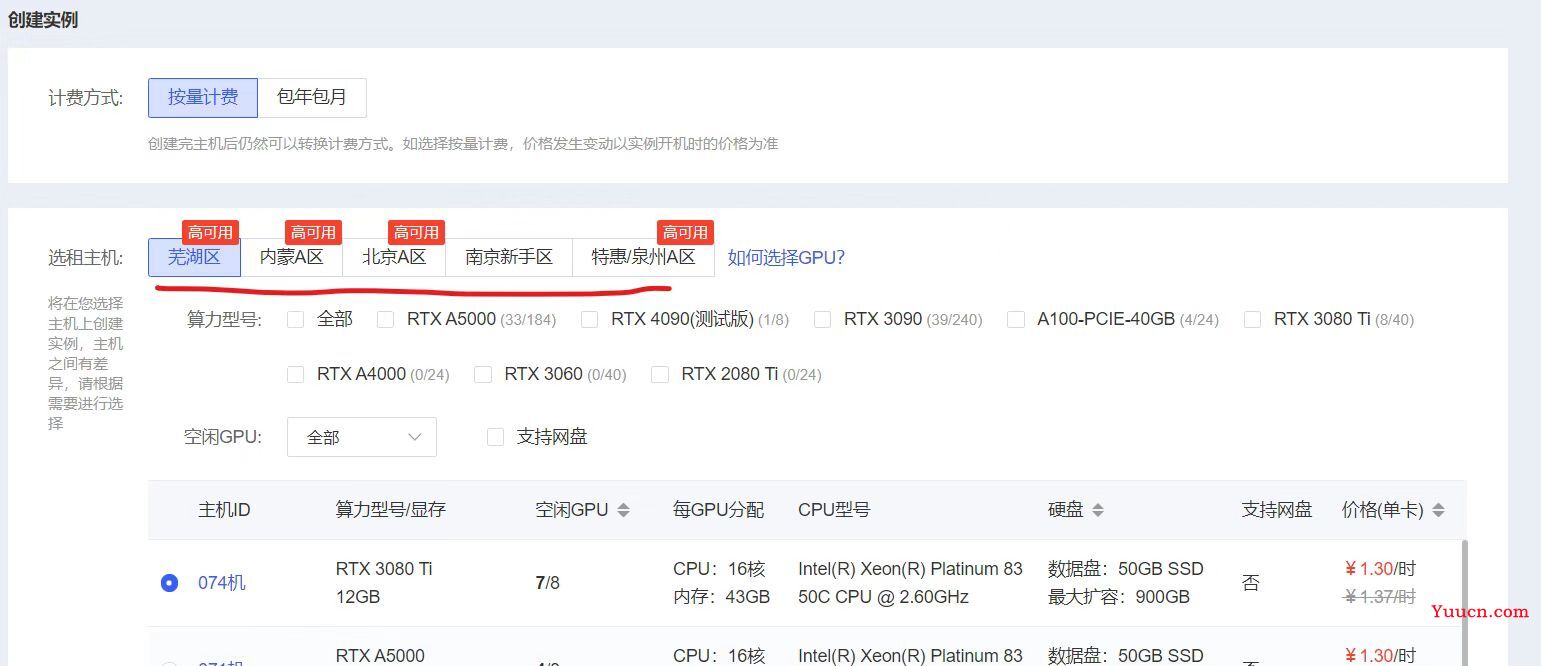Sort table by 价格(单卡) column arrows
1541x666 pixels.
coord(1438,510)
